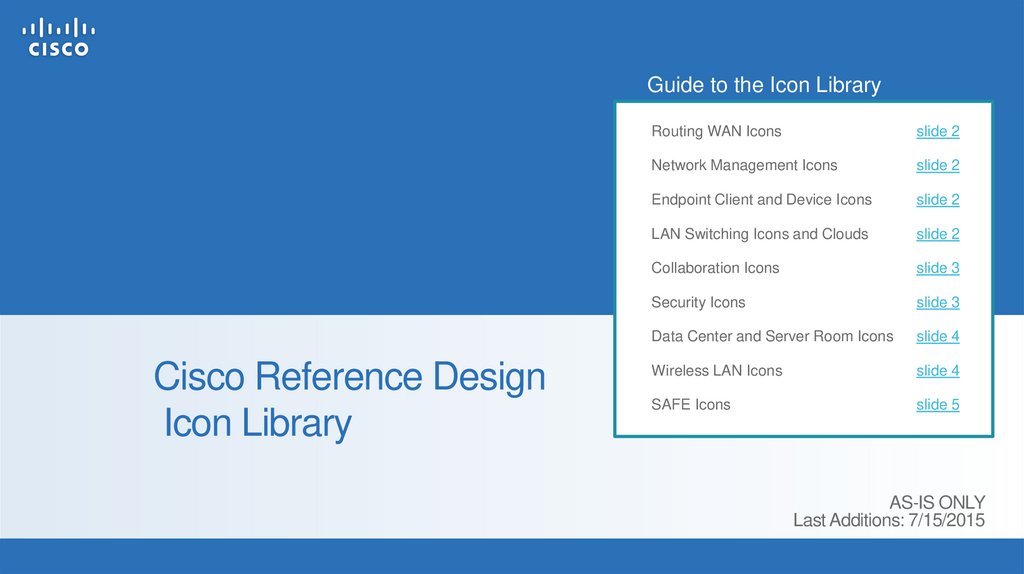Go to slide 4 link for Wireless LAN Icons
Screen dimensions: 1024x574
tap(937, 371)
